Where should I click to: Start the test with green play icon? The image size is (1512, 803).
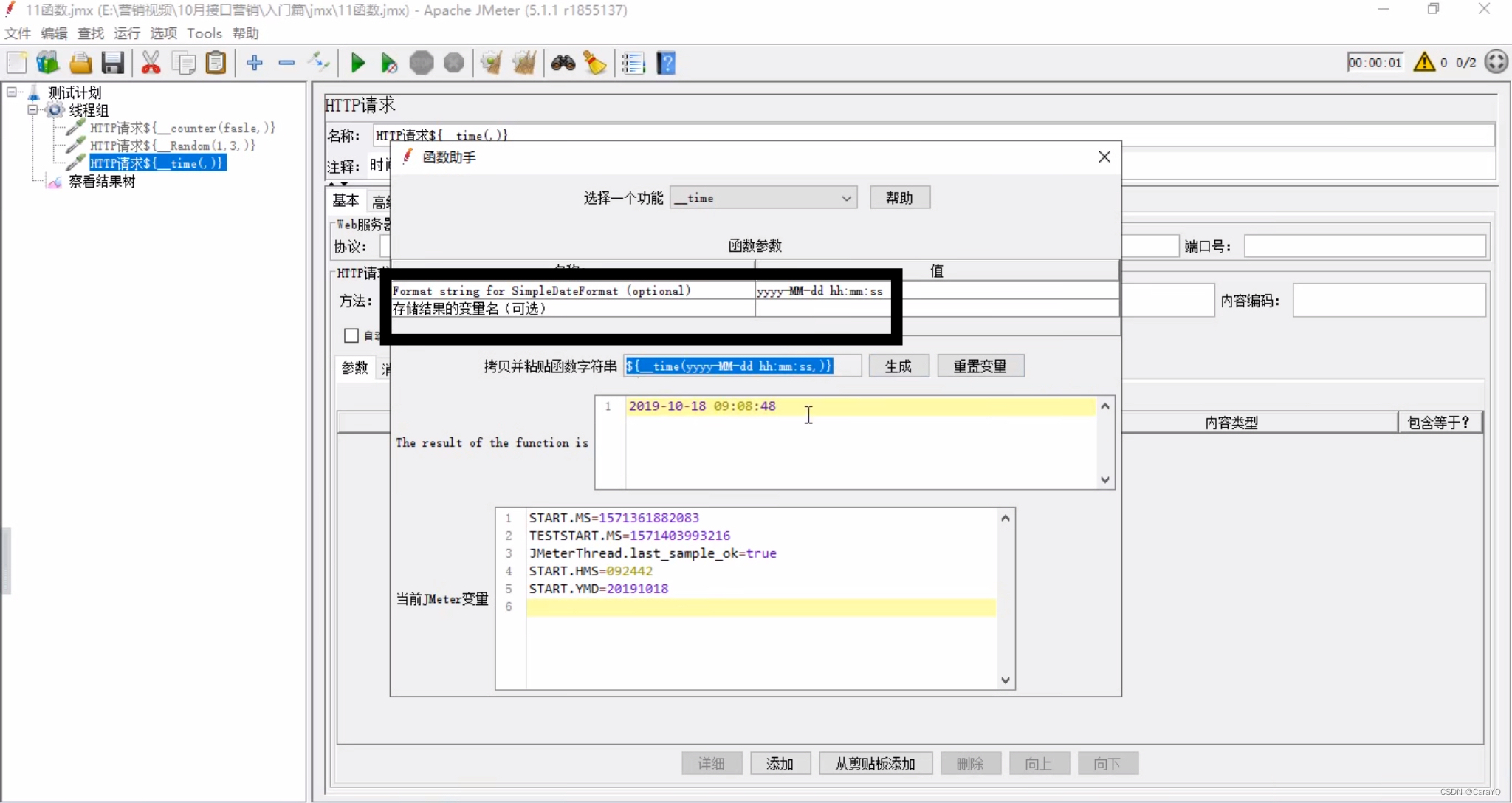click(358, 63)
